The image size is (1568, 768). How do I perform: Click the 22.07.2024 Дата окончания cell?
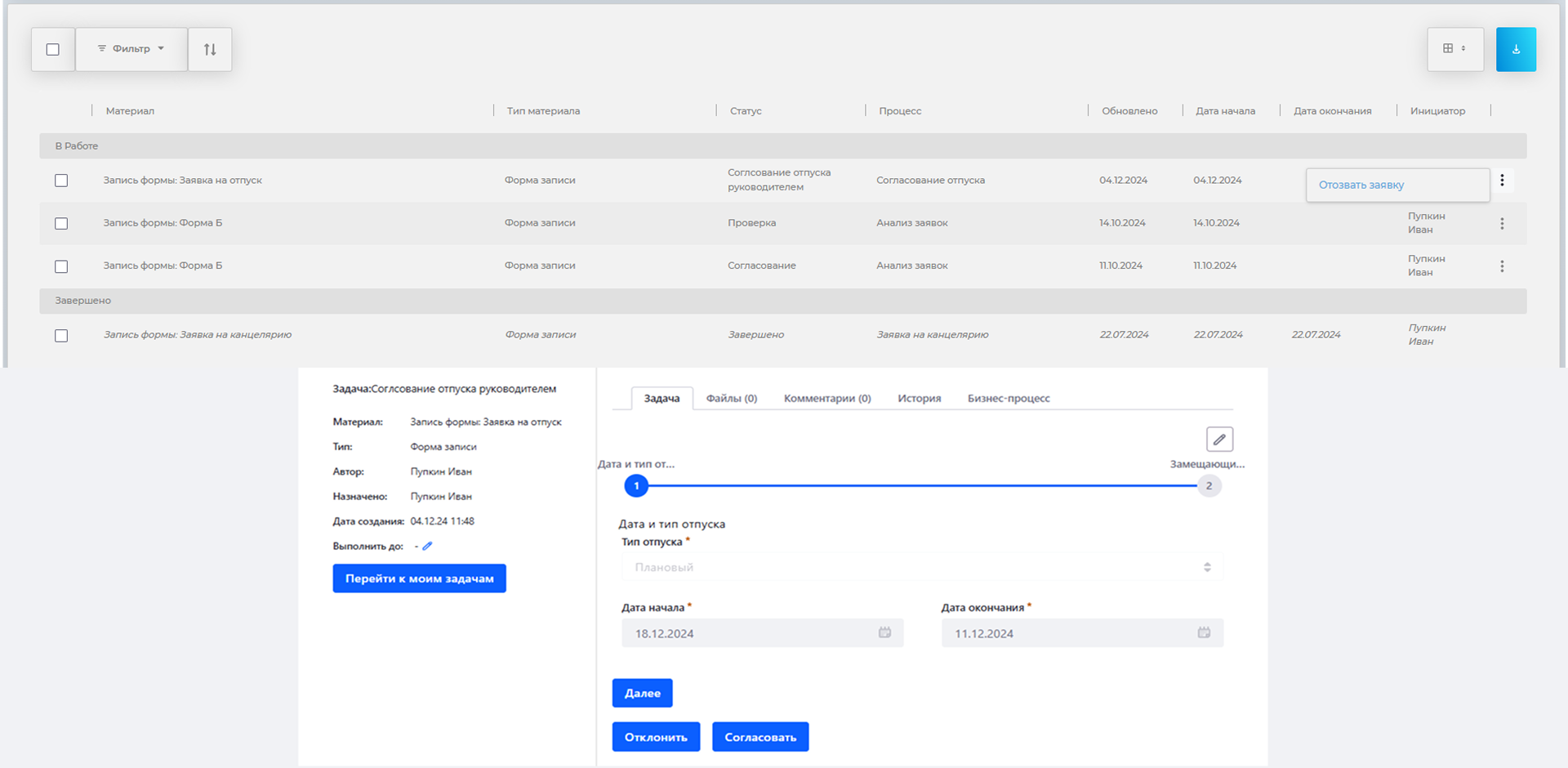tap(1316, 335)
